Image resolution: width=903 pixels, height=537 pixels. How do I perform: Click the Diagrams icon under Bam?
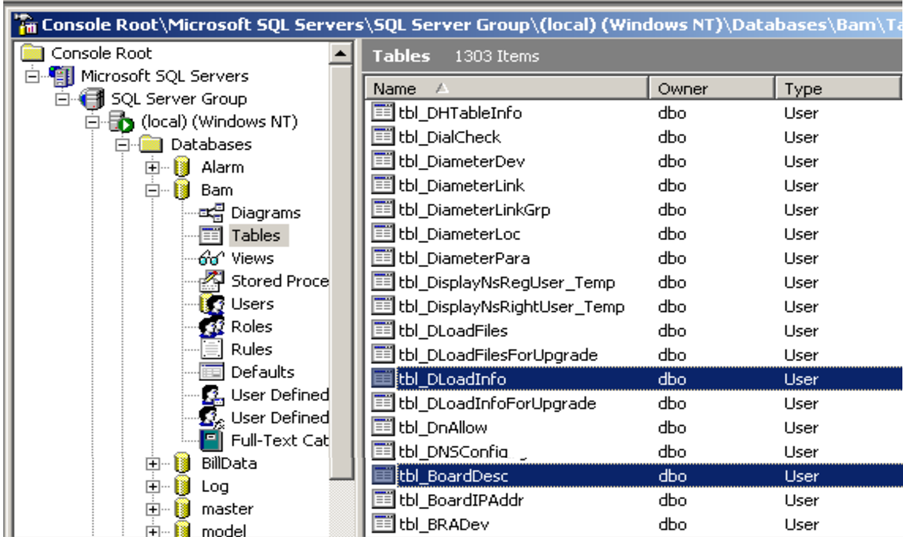point(211,213)
